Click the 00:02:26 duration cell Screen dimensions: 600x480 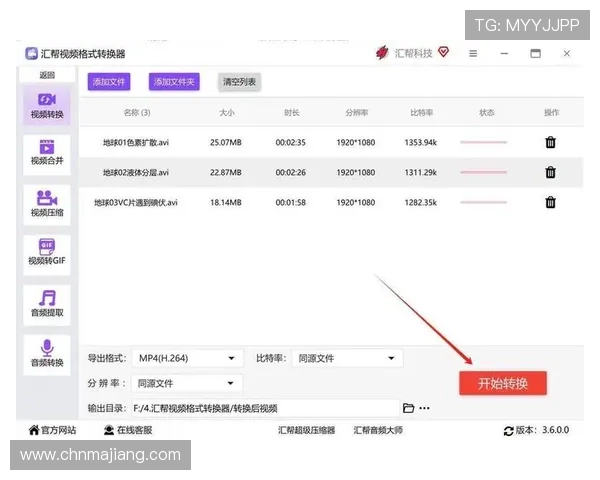tap(291, 172)
